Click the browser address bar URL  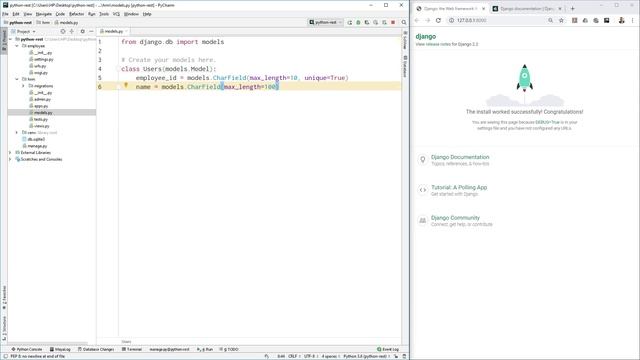tap(471, 20)
